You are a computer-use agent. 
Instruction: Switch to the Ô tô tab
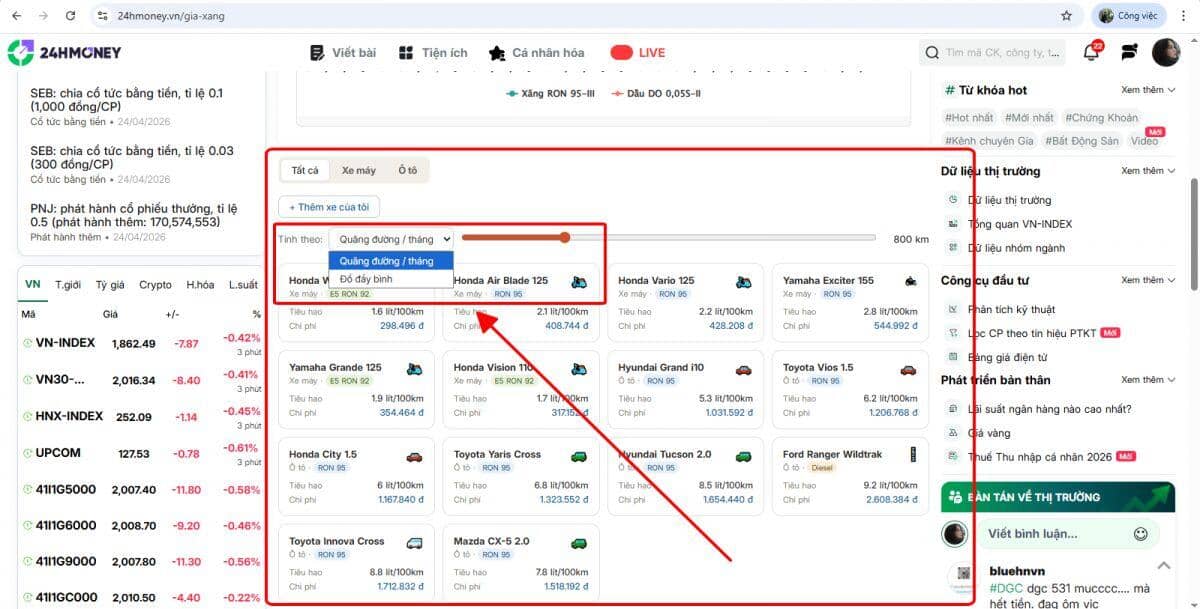click(408, 170)
